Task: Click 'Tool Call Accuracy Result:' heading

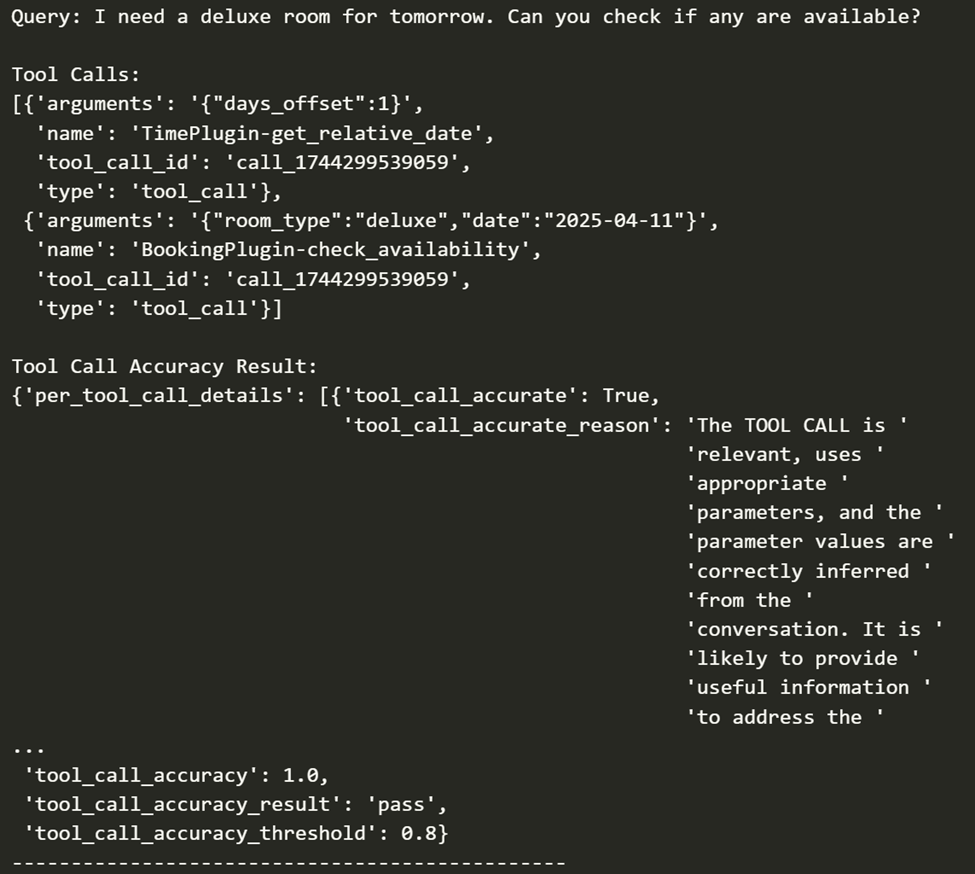Action: coord(165,367)
